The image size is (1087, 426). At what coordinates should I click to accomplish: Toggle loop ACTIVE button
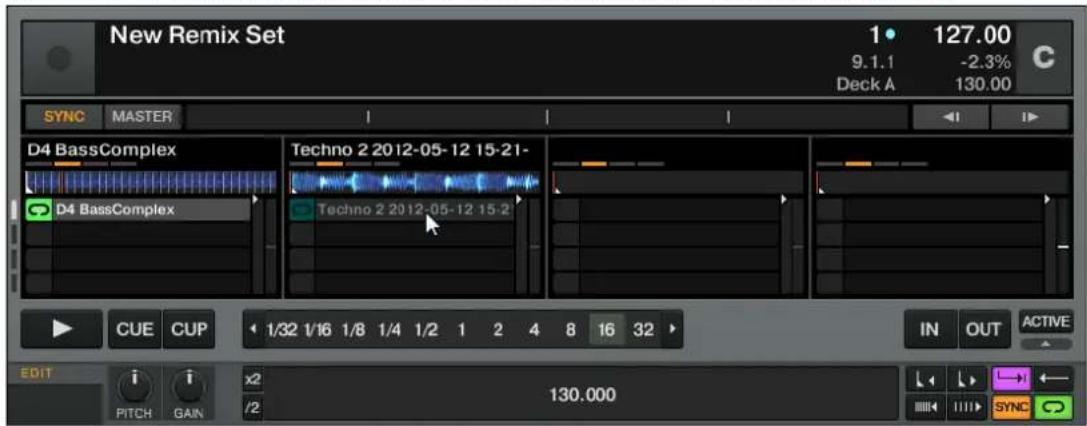pyautogui.click(x=1045, y=322)
